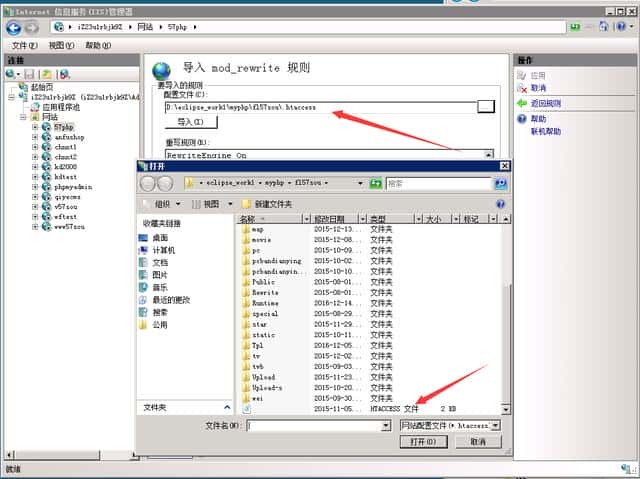Click 取消 cancel button in Open dialog

478,442
